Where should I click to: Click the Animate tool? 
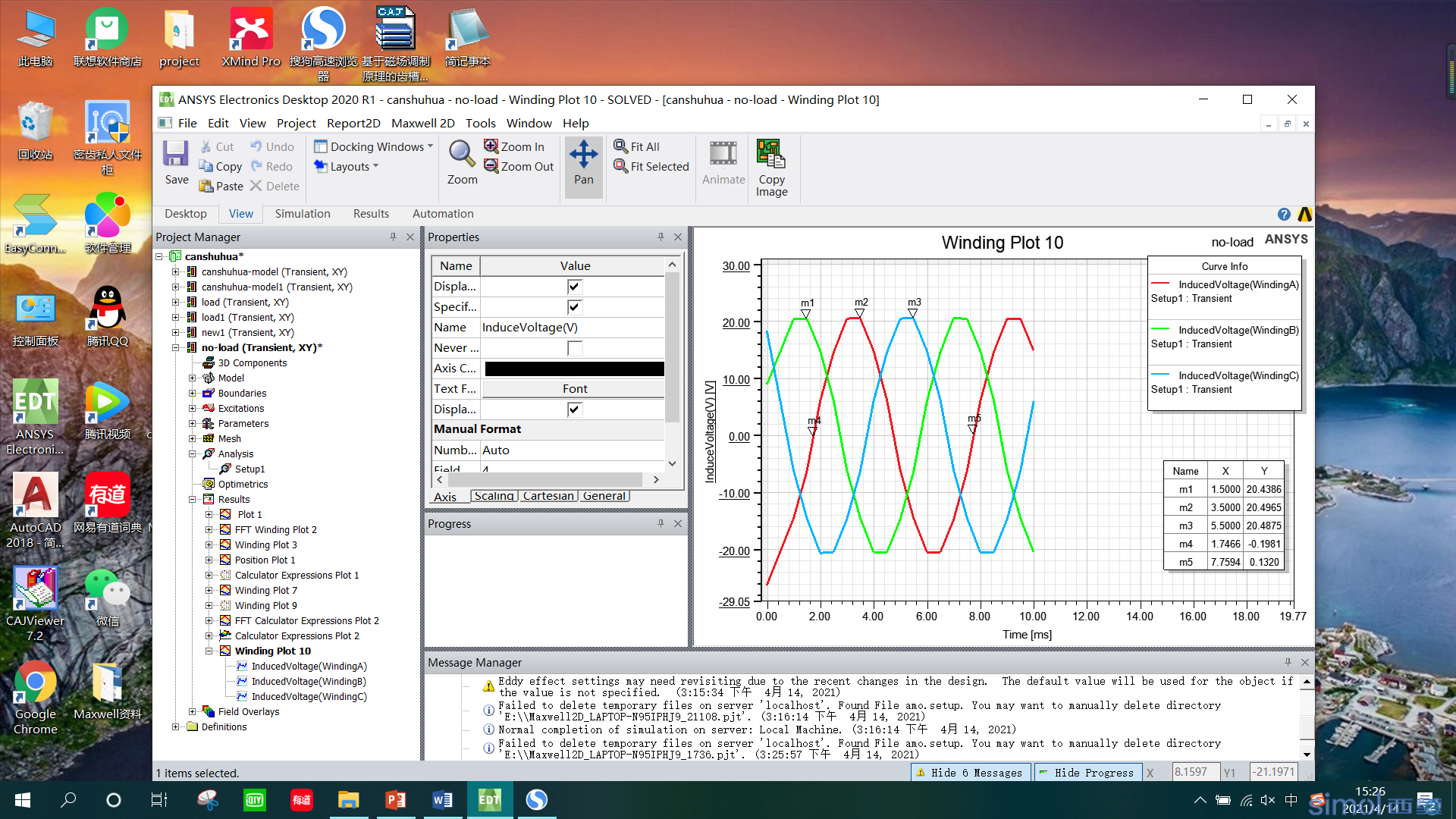pyautogui.click(x=723, y=163)
